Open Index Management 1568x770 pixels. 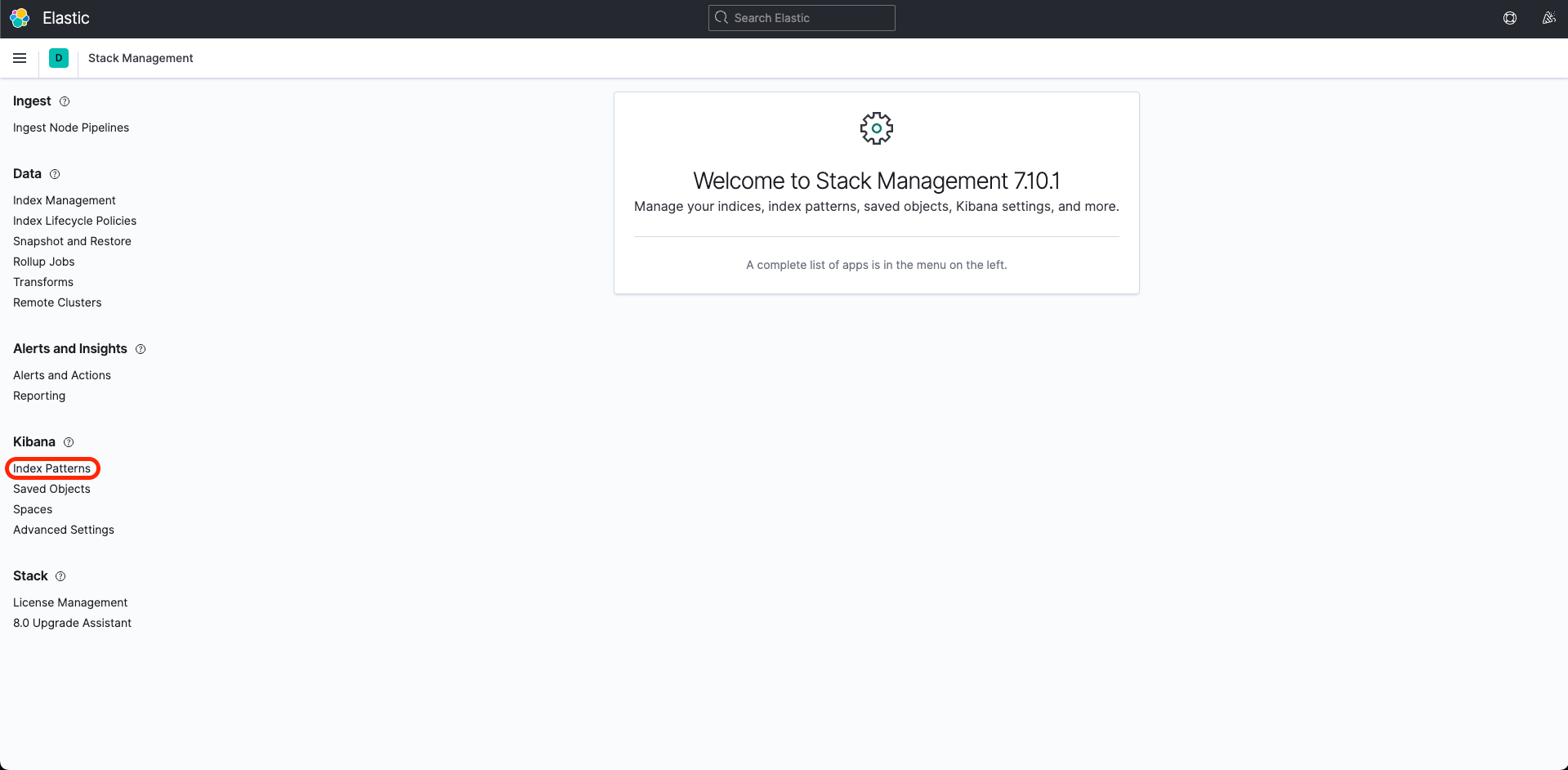65,200
